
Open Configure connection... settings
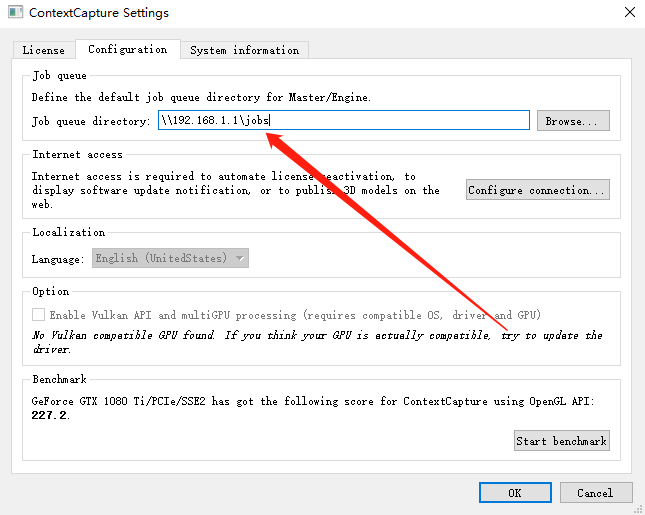point(537,190)
